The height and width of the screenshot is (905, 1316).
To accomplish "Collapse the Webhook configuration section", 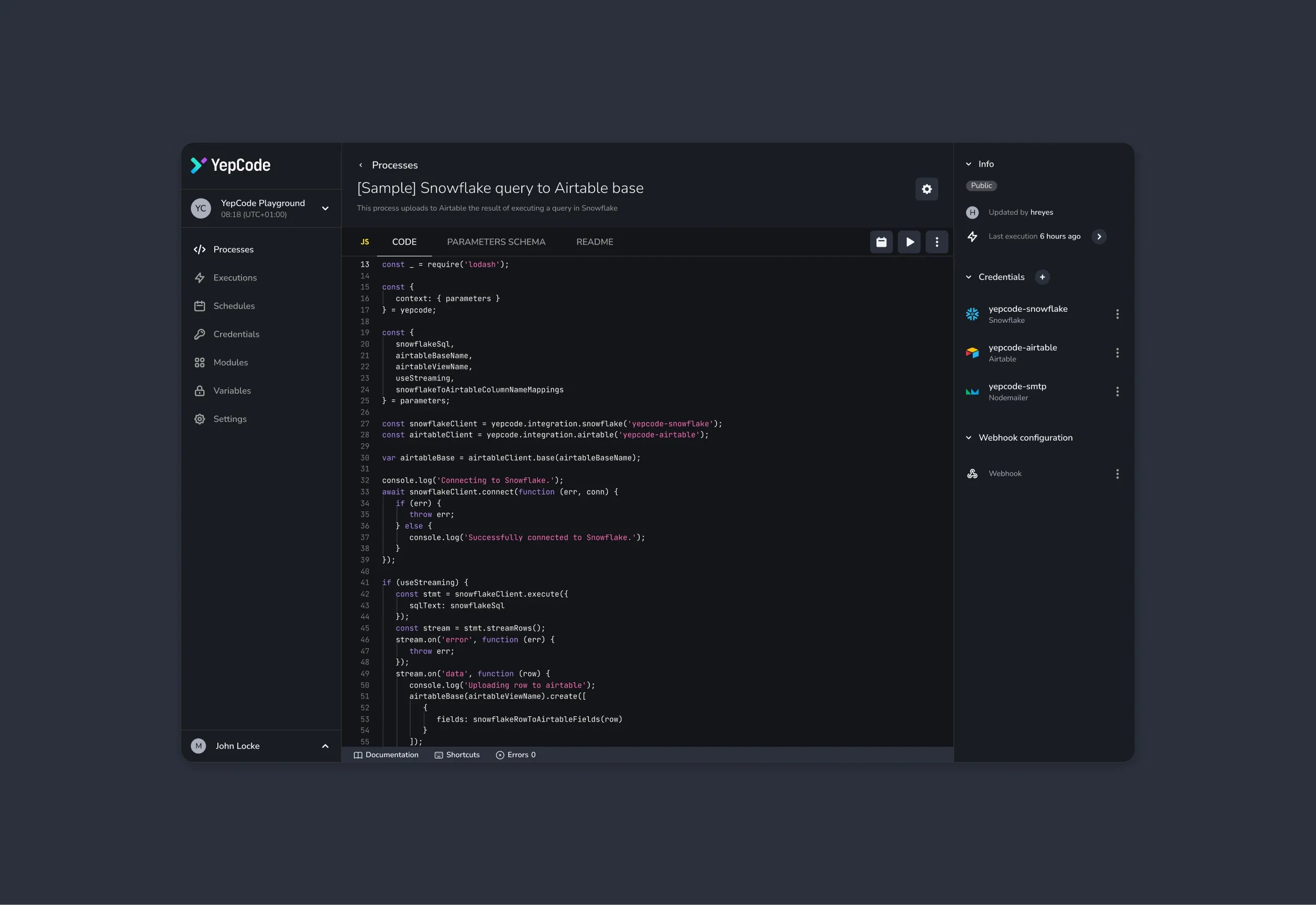I will coord(968,438).
